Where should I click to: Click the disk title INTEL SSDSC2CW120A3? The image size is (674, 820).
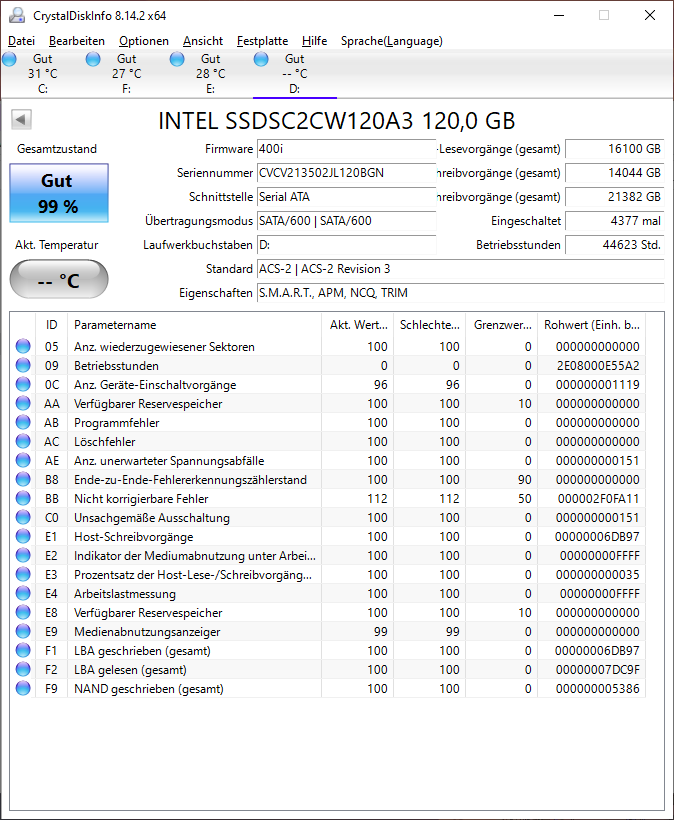coord(337,121)
